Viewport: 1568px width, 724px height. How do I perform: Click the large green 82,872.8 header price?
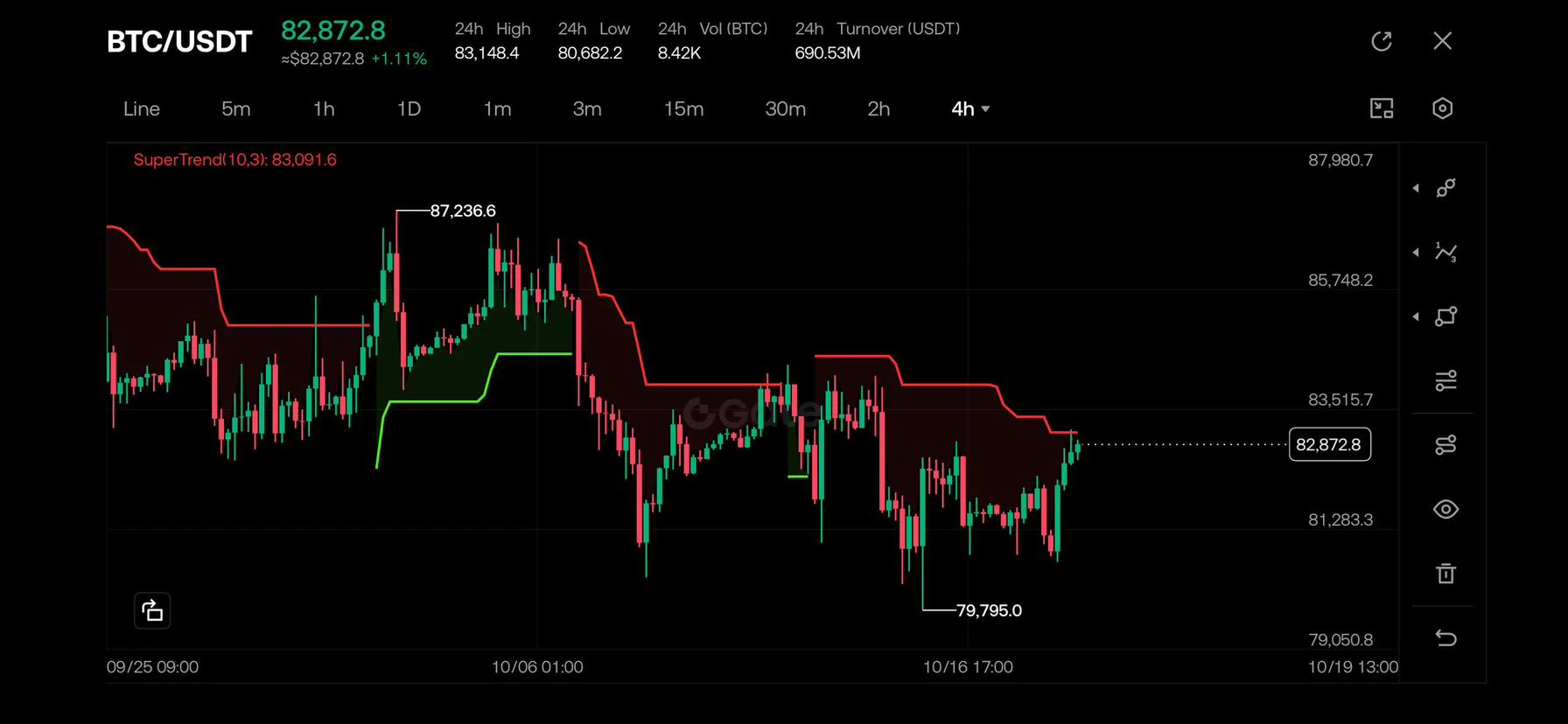click(333, 31)
